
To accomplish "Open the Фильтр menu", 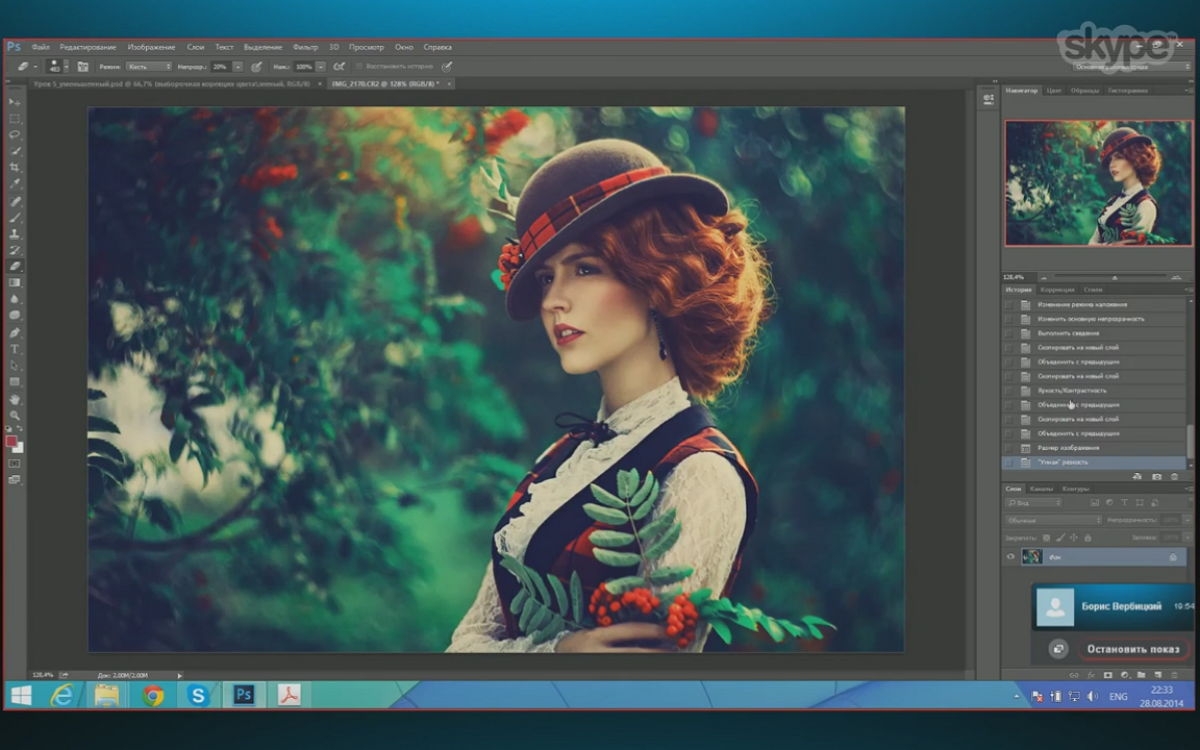I will (305, 47).
